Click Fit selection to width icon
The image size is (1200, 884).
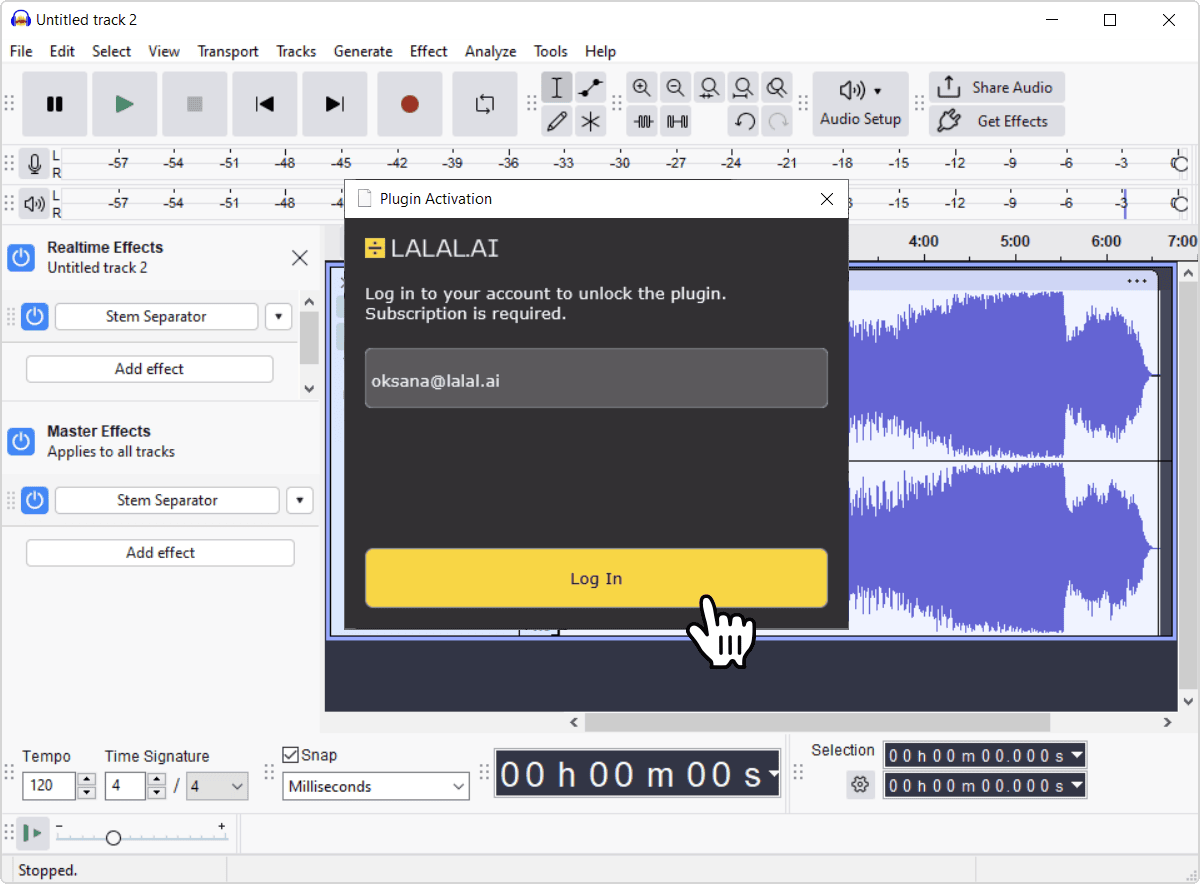click(x=710, y=88)
